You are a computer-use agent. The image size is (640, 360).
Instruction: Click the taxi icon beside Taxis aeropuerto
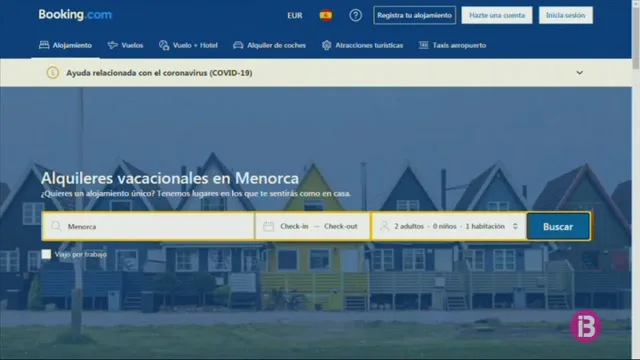pyautogui.click(x=424, y=45)
